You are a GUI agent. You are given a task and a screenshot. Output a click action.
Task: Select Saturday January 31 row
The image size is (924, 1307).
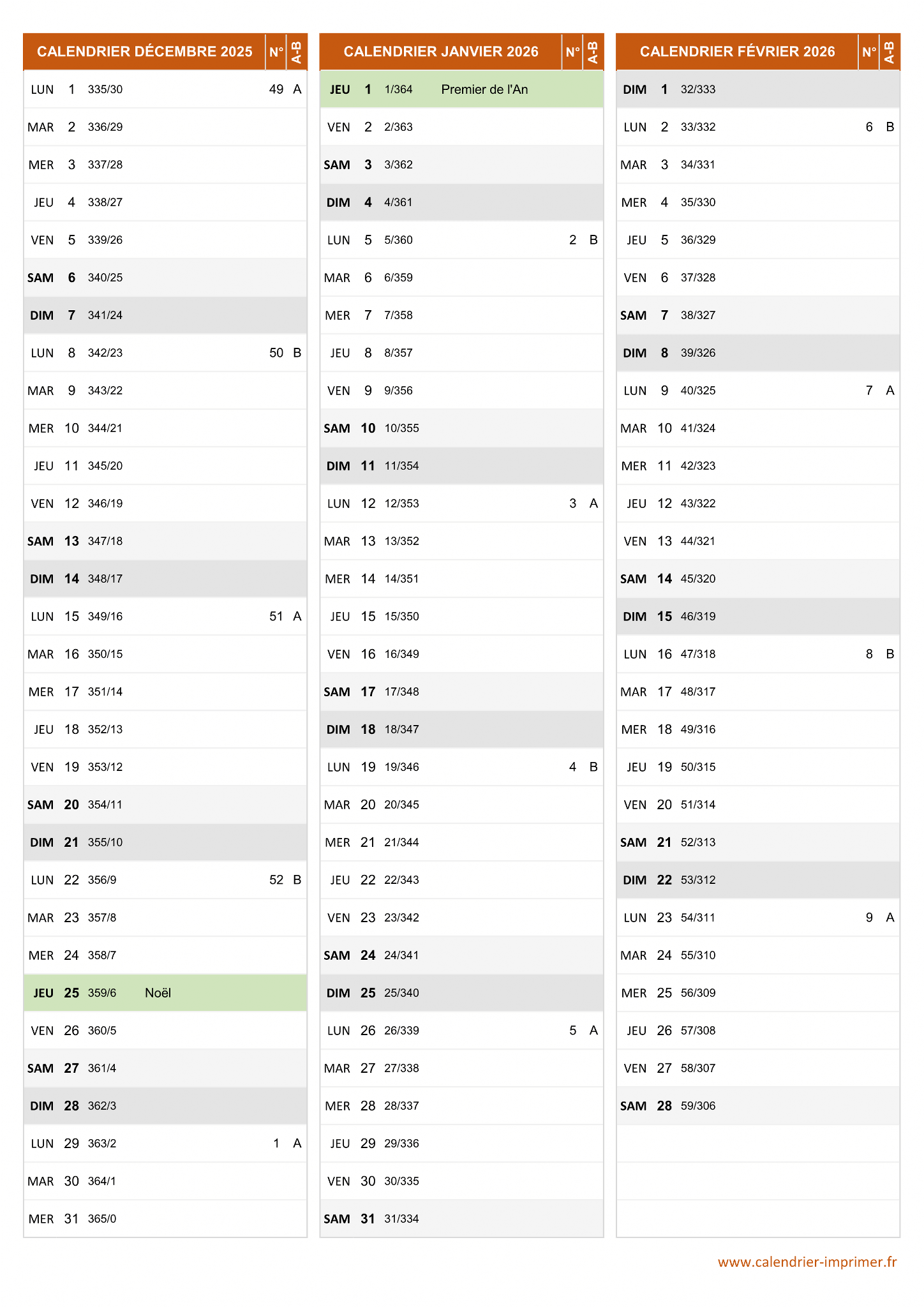[x=461, y=1218]
